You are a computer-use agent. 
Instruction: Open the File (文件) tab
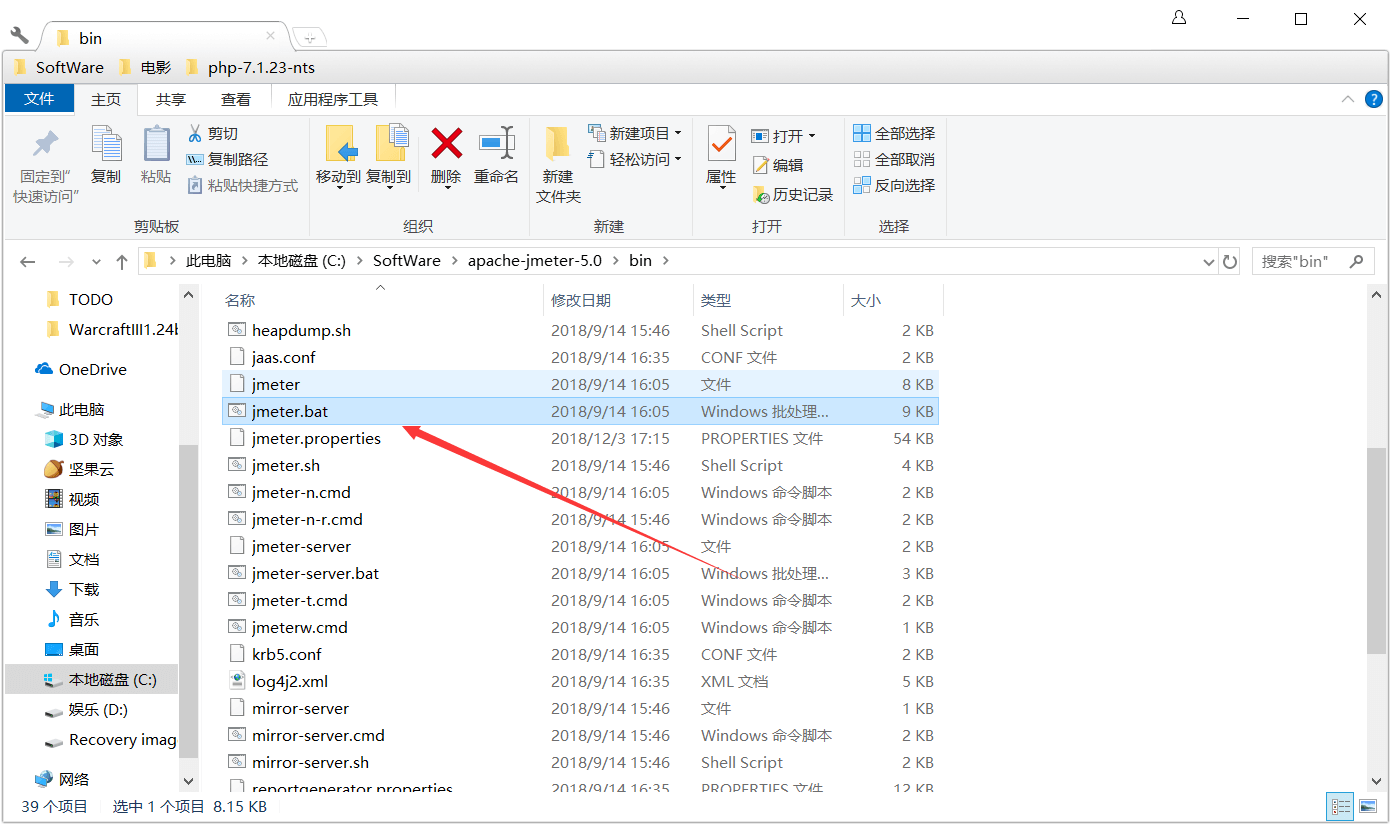[39, 98]
